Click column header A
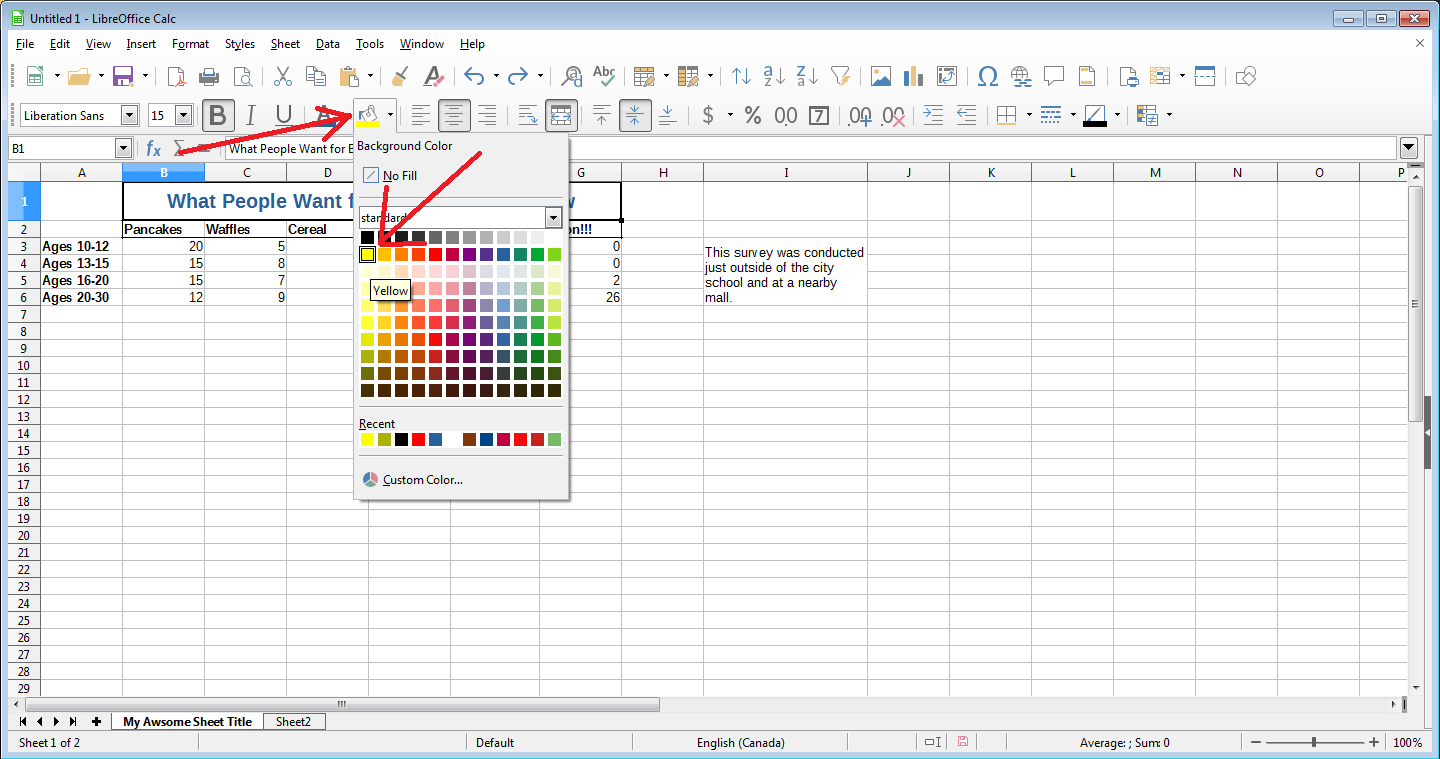This screenshot has height=759, width=1440. (x=82, y=173)
